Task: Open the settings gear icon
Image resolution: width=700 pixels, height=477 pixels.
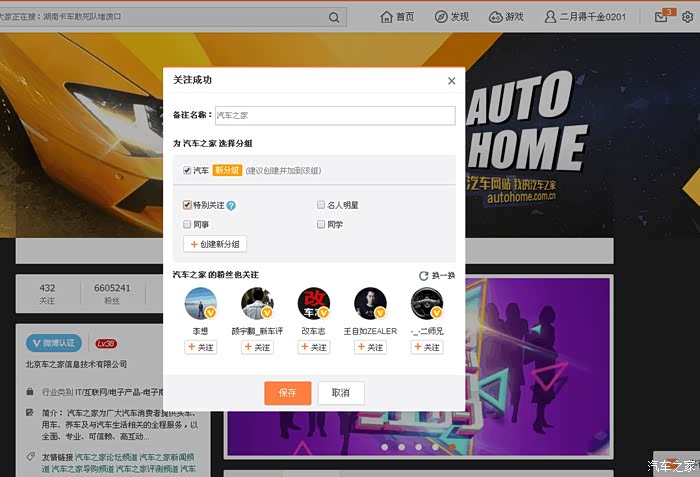Action: tap(688, 17)
